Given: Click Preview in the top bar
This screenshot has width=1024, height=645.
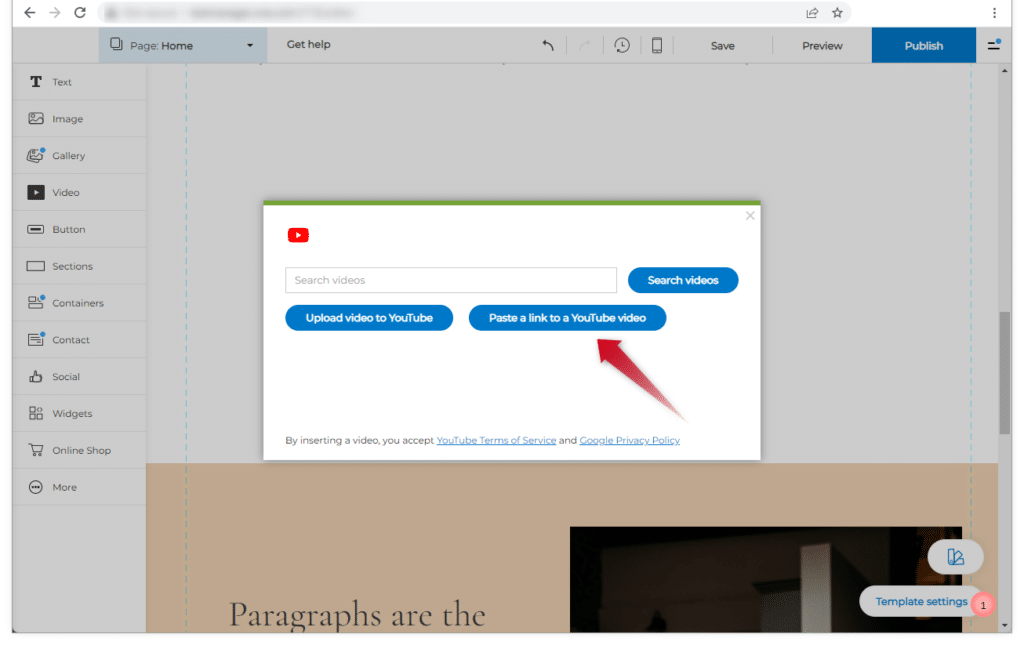Looking at the screenshot, I should pyautogui.click(x=822, y=45).
